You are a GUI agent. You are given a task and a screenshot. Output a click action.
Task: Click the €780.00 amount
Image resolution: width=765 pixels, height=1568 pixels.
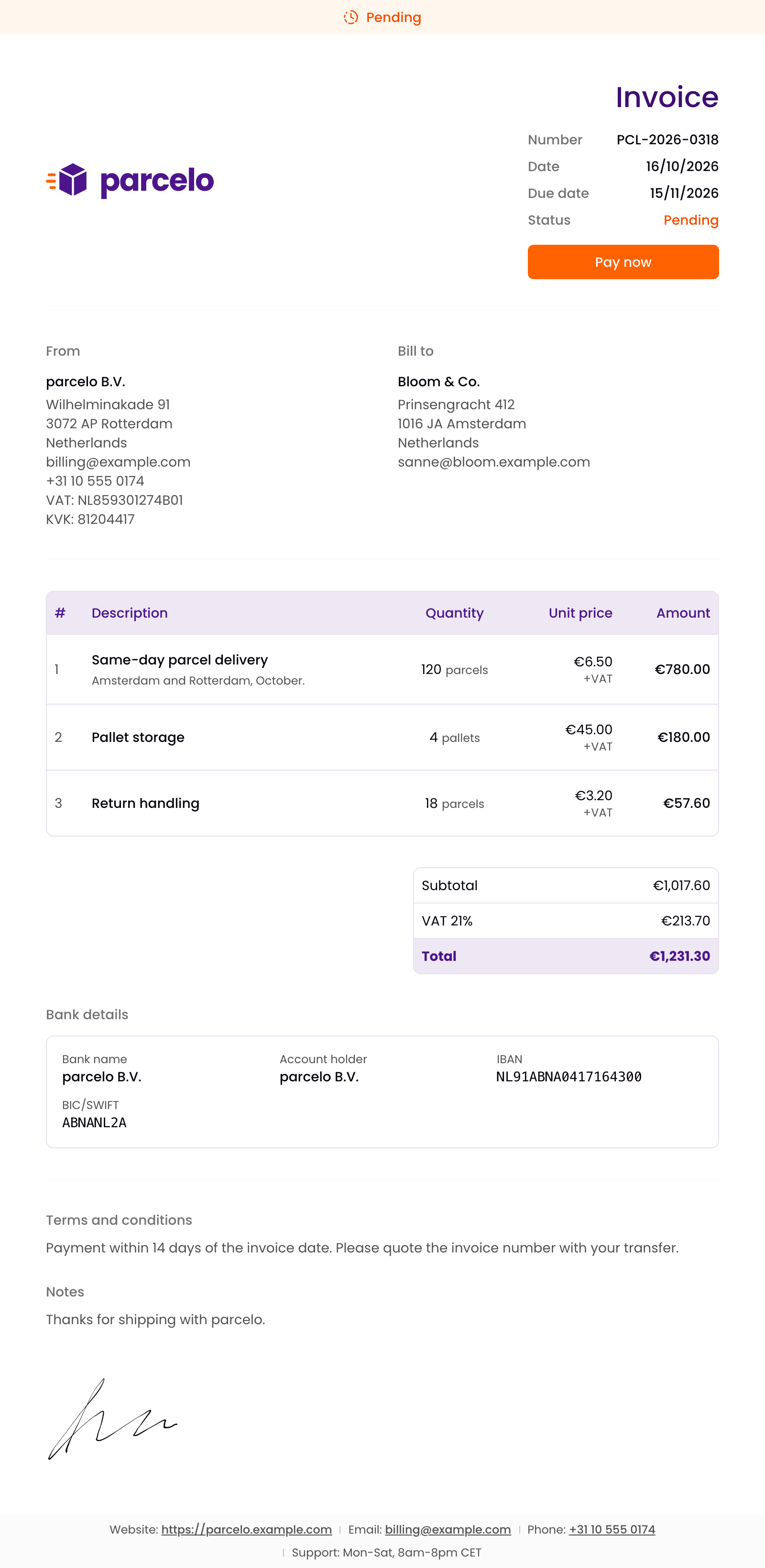click(682, 669)
